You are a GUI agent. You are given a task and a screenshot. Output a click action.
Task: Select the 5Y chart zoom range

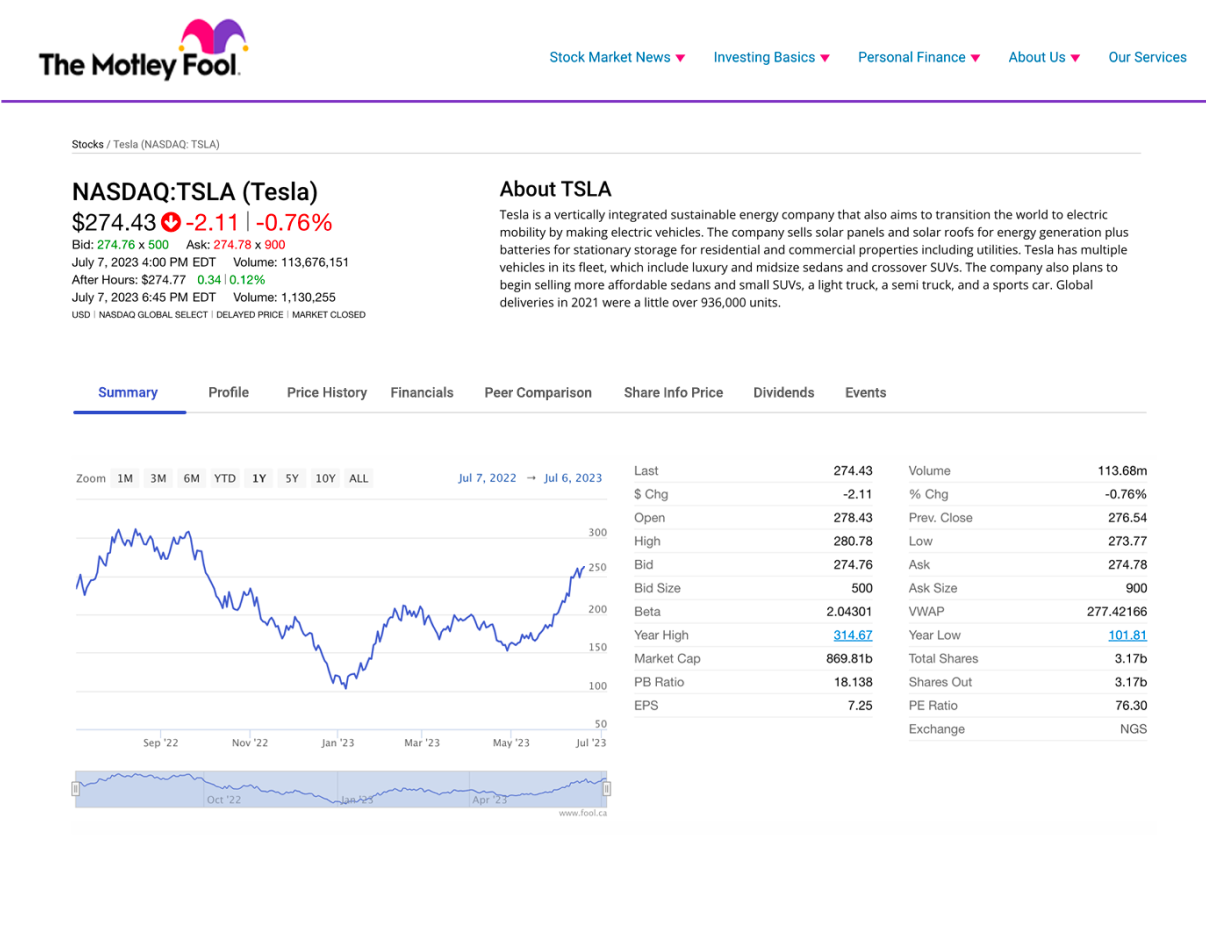click(291, 478)
